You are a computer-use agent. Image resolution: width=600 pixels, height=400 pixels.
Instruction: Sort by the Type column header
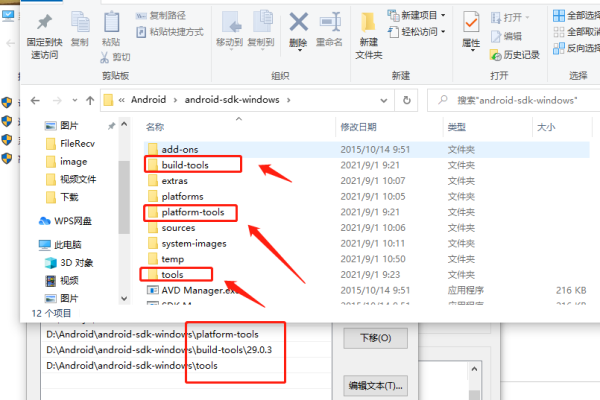[457, 127]
